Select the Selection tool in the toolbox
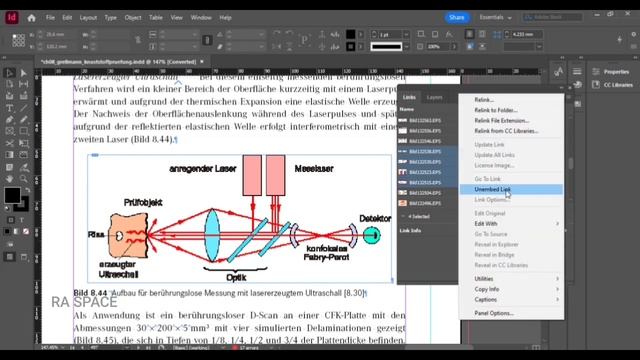Viewport: 640px width, 360px height. 9,73
